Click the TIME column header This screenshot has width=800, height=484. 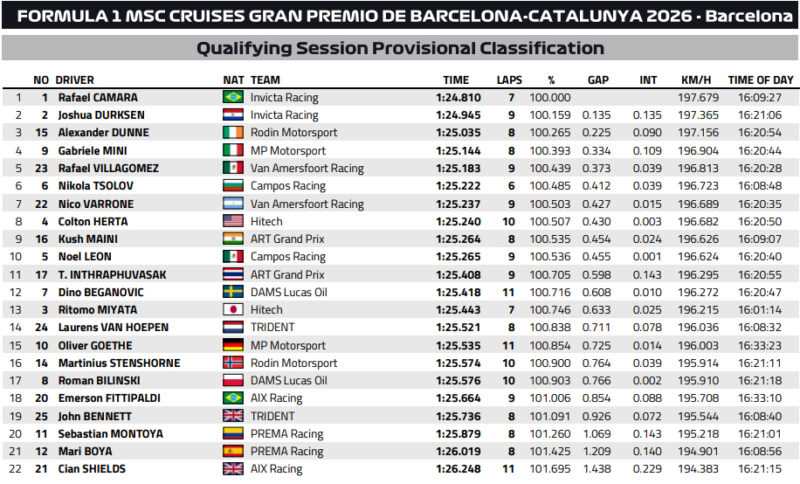456,80
